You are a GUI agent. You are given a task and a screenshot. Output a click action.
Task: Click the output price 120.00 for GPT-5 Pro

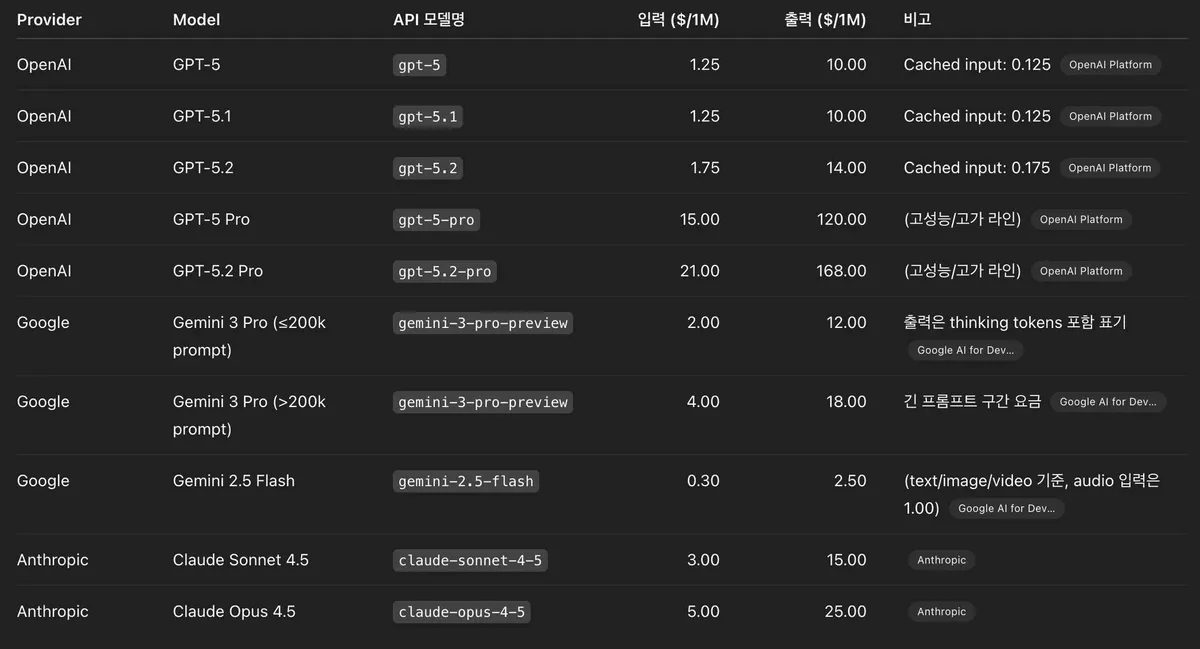[842, 219]
